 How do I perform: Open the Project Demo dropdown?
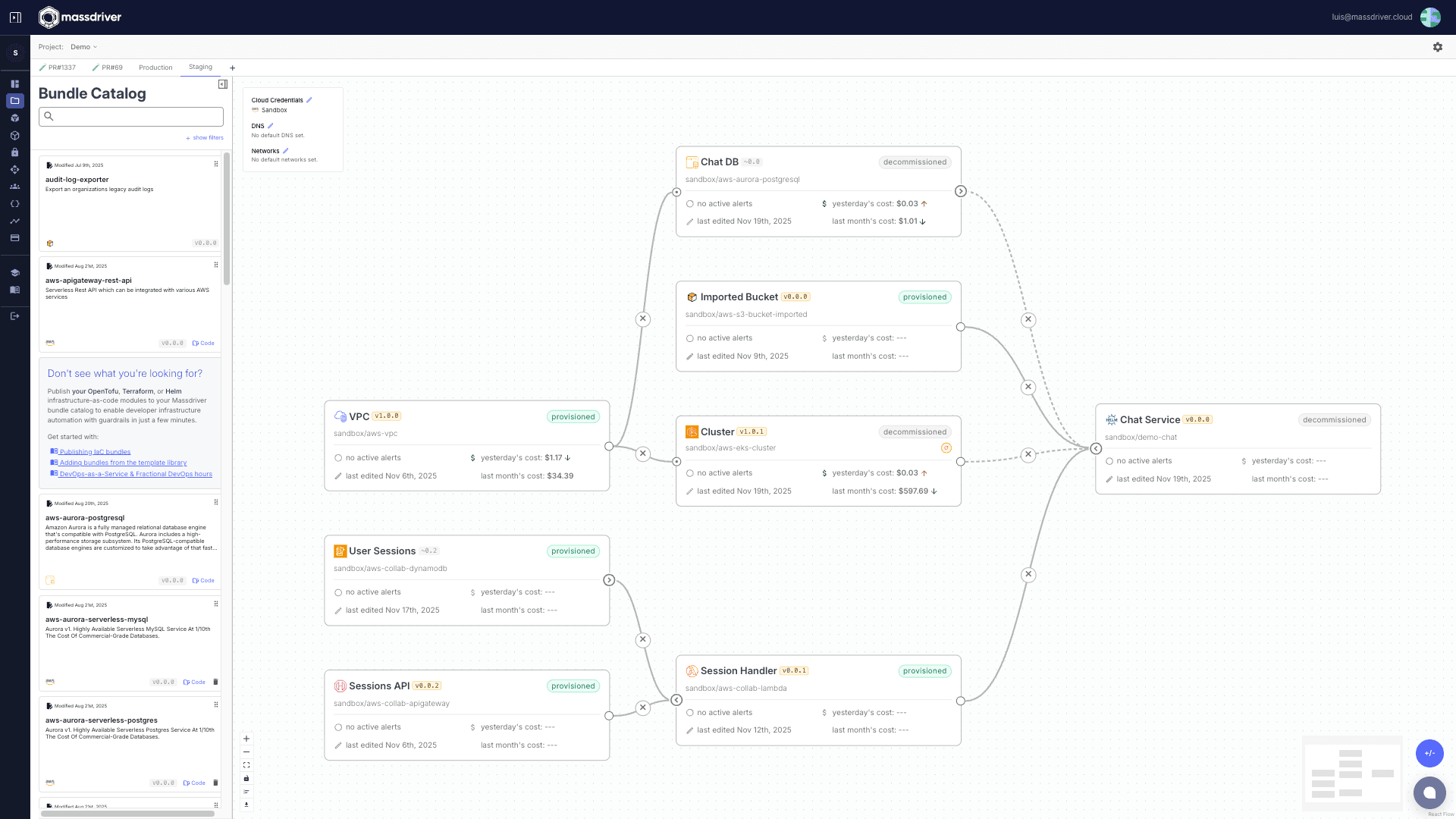click(83, 46)
